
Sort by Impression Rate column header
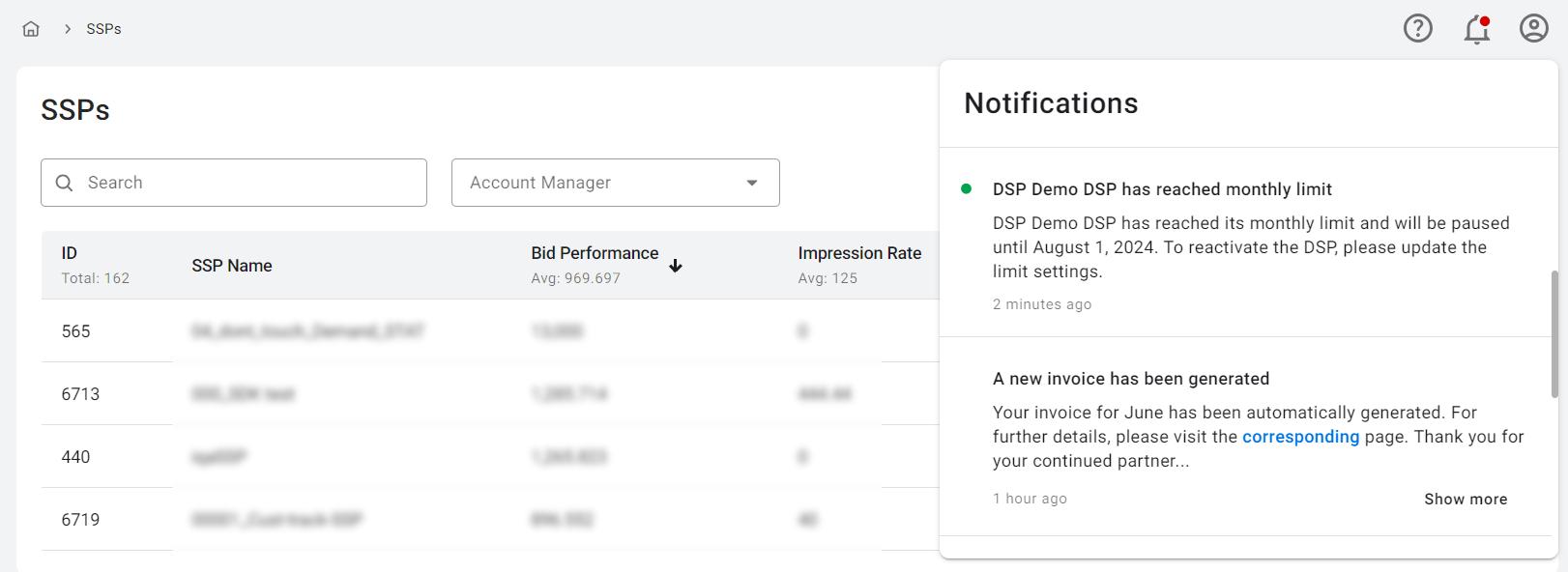click(x=858, y=253)
